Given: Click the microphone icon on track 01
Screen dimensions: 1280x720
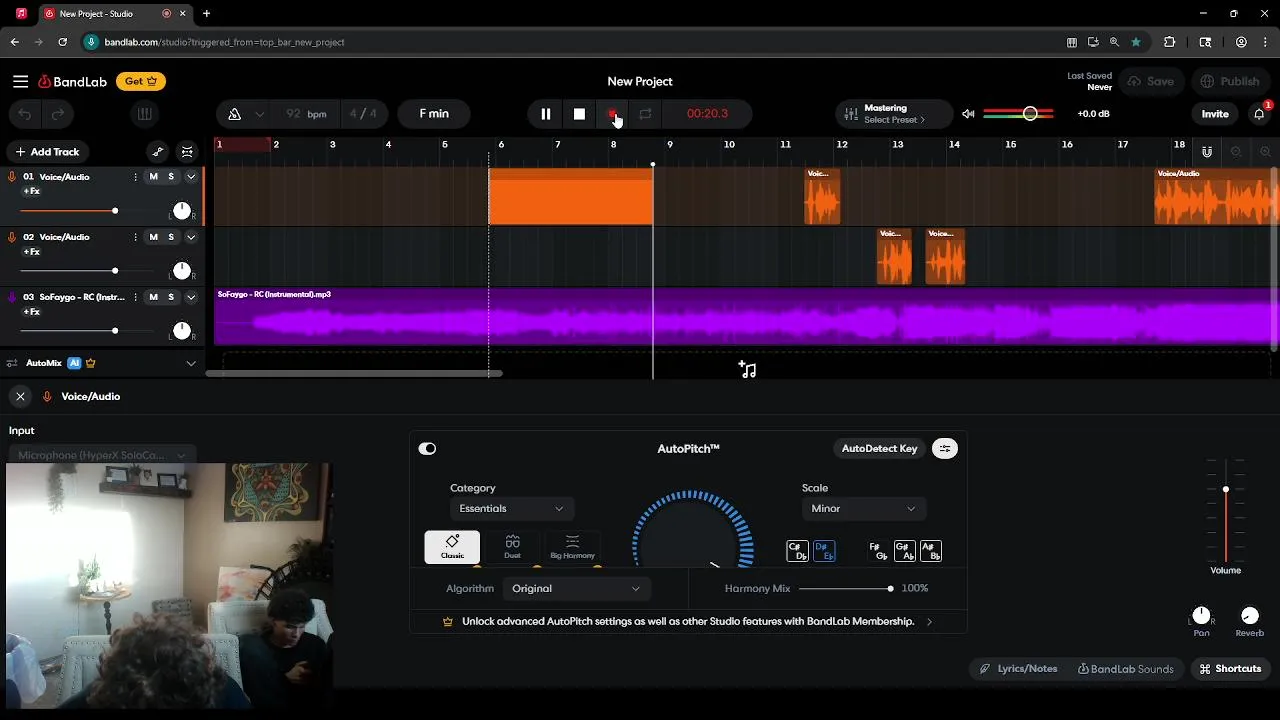Looking at the screenshot, I should (x=12, y=177).
